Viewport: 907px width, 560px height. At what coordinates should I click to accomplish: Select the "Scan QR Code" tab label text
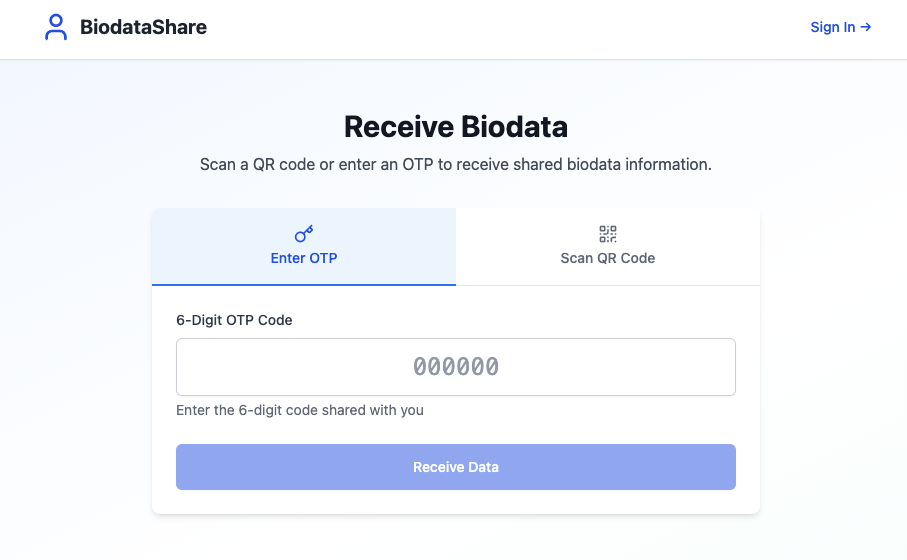[608, 258]
